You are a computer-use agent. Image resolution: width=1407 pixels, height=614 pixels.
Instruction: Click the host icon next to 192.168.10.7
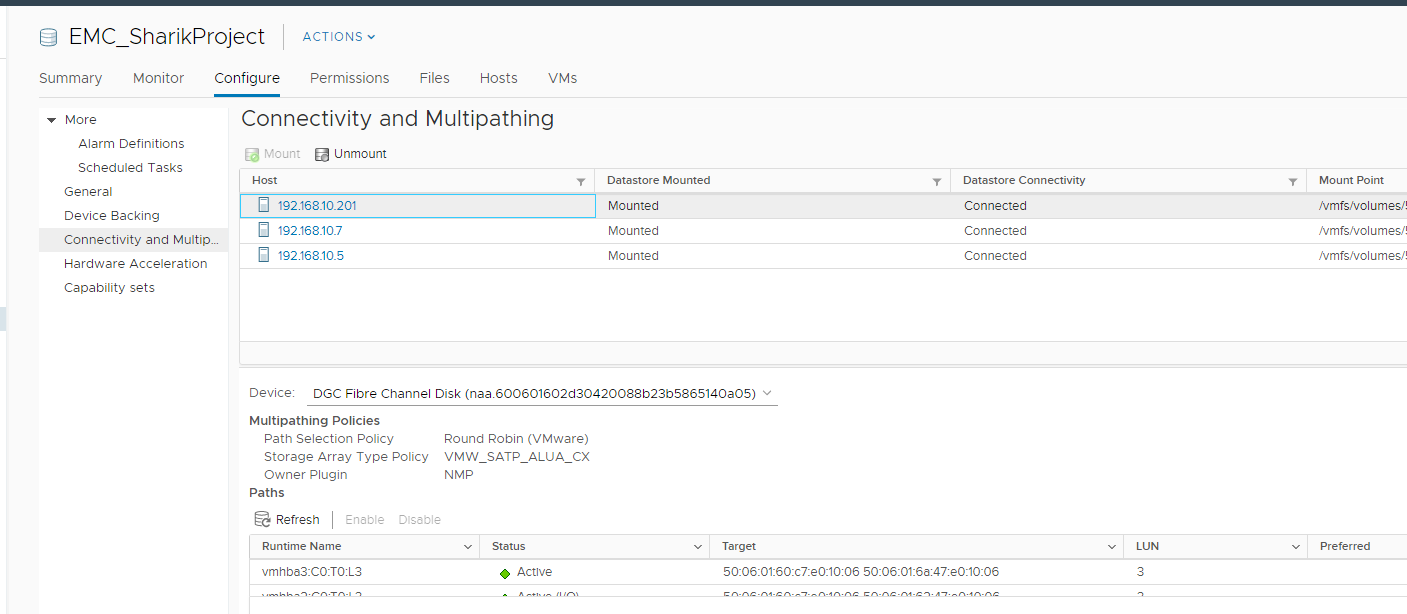point(263,230)
